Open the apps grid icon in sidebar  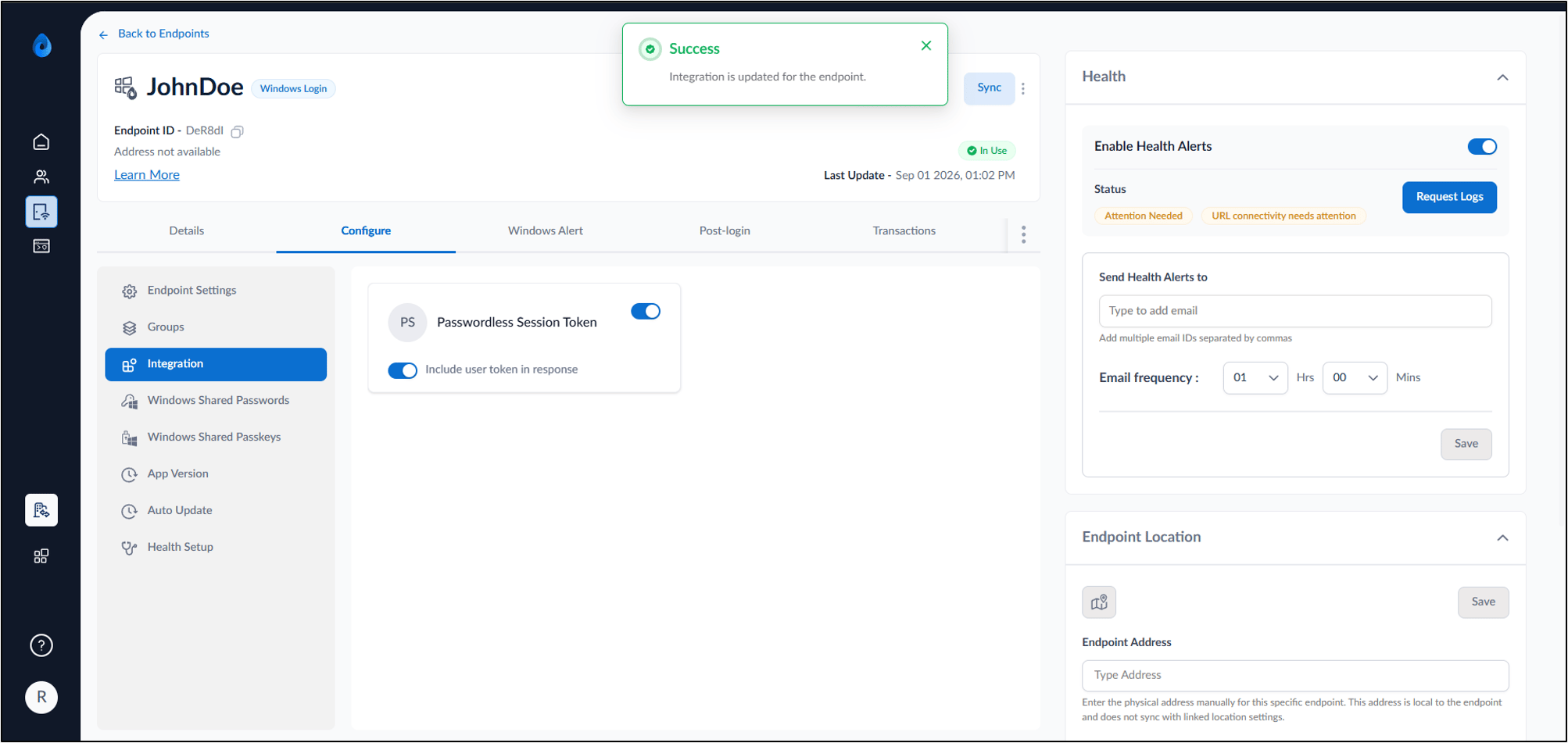(x=41, y=556)
